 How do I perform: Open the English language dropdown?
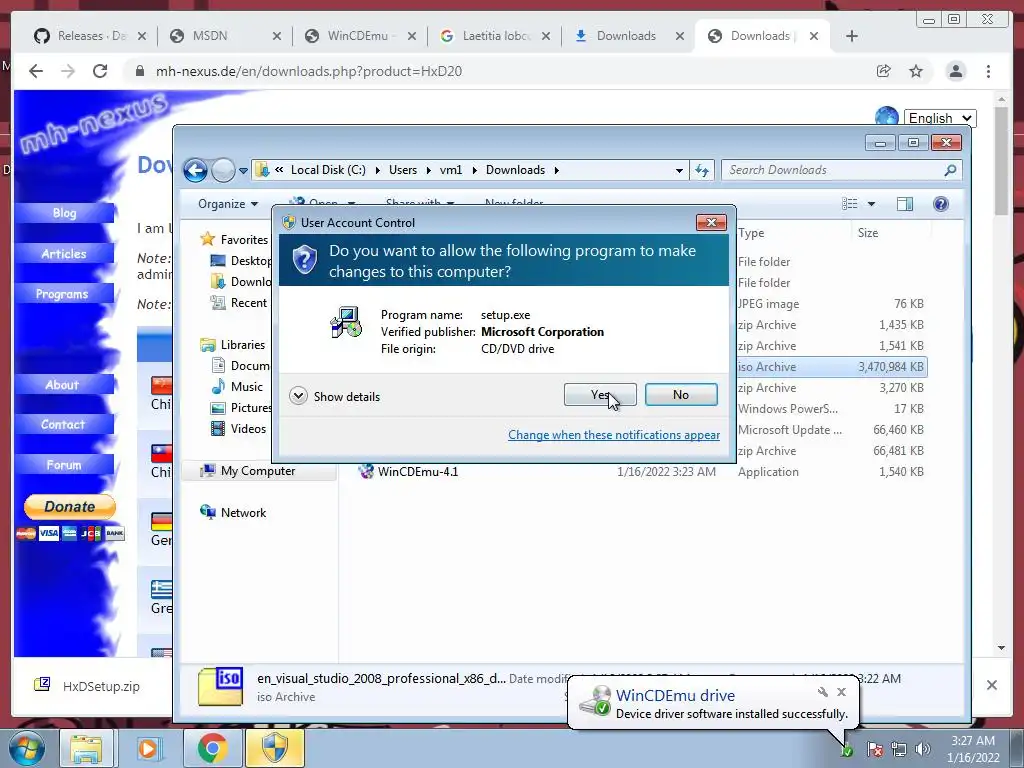940,118
